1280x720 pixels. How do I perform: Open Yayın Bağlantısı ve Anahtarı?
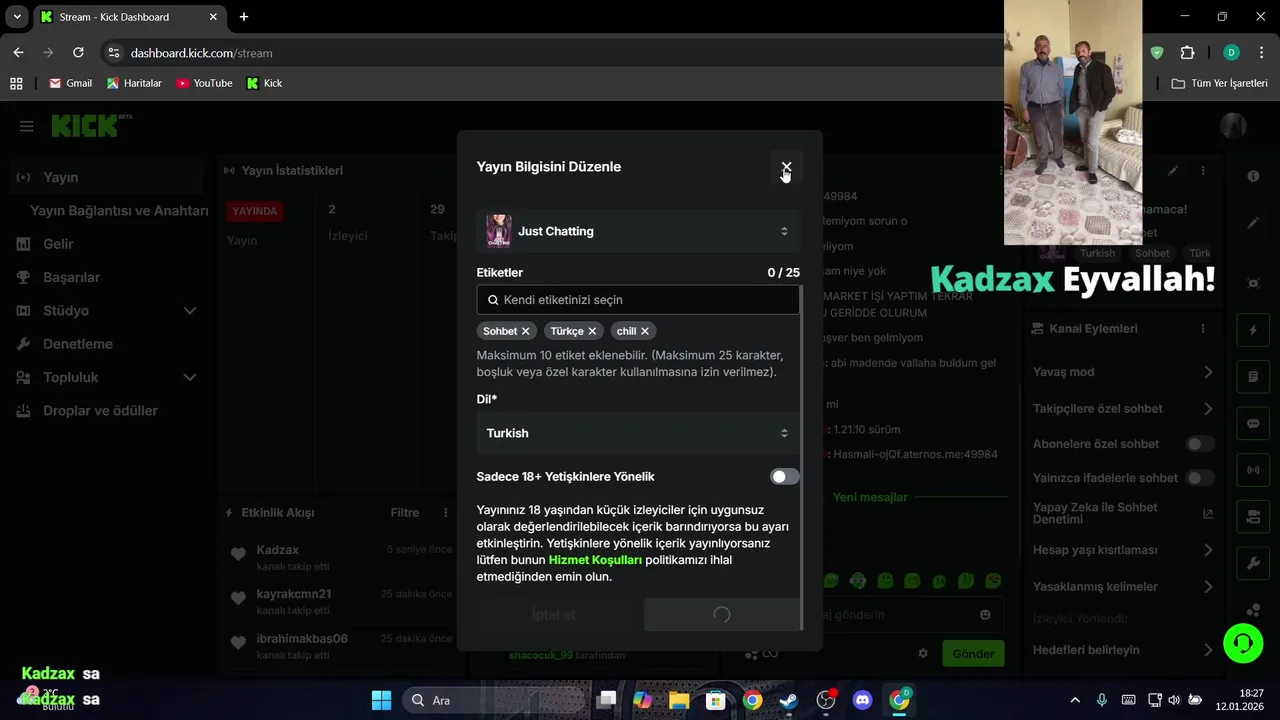point(119,211)
